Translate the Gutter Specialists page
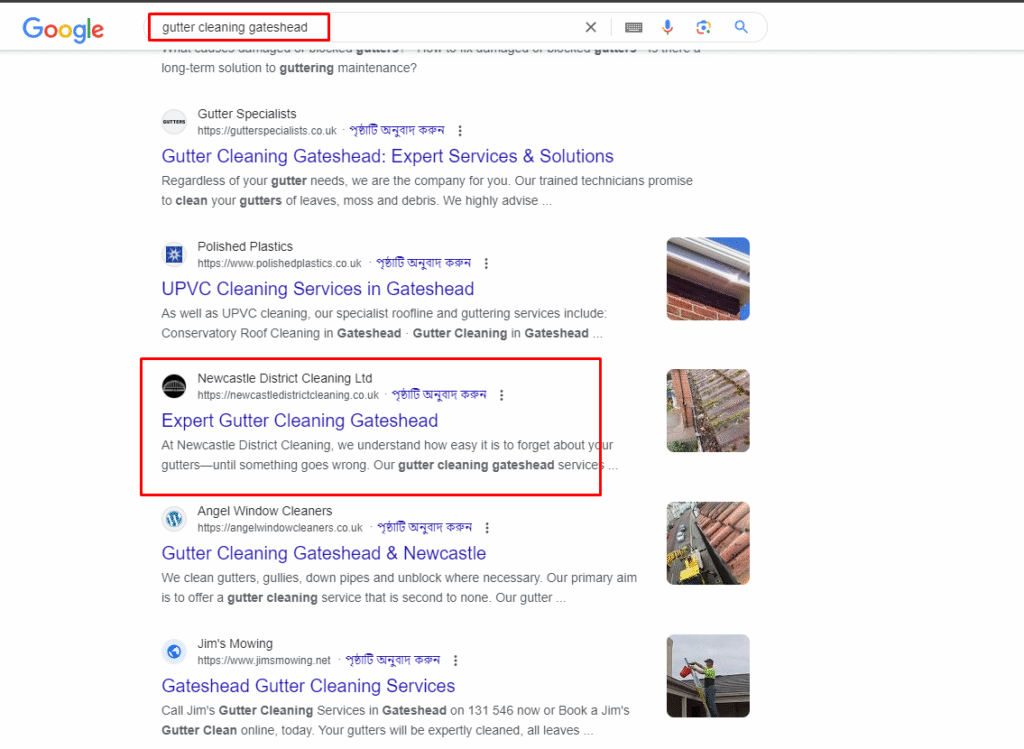 pos(397,130)
